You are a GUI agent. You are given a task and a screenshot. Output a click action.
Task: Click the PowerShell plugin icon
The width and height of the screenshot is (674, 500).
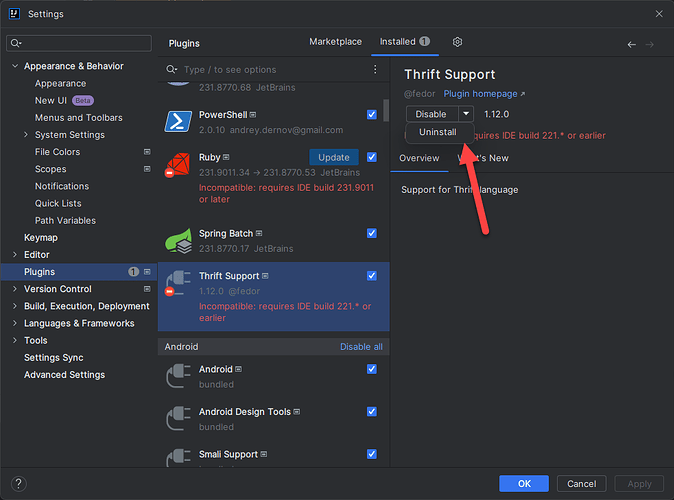[178, 122]
